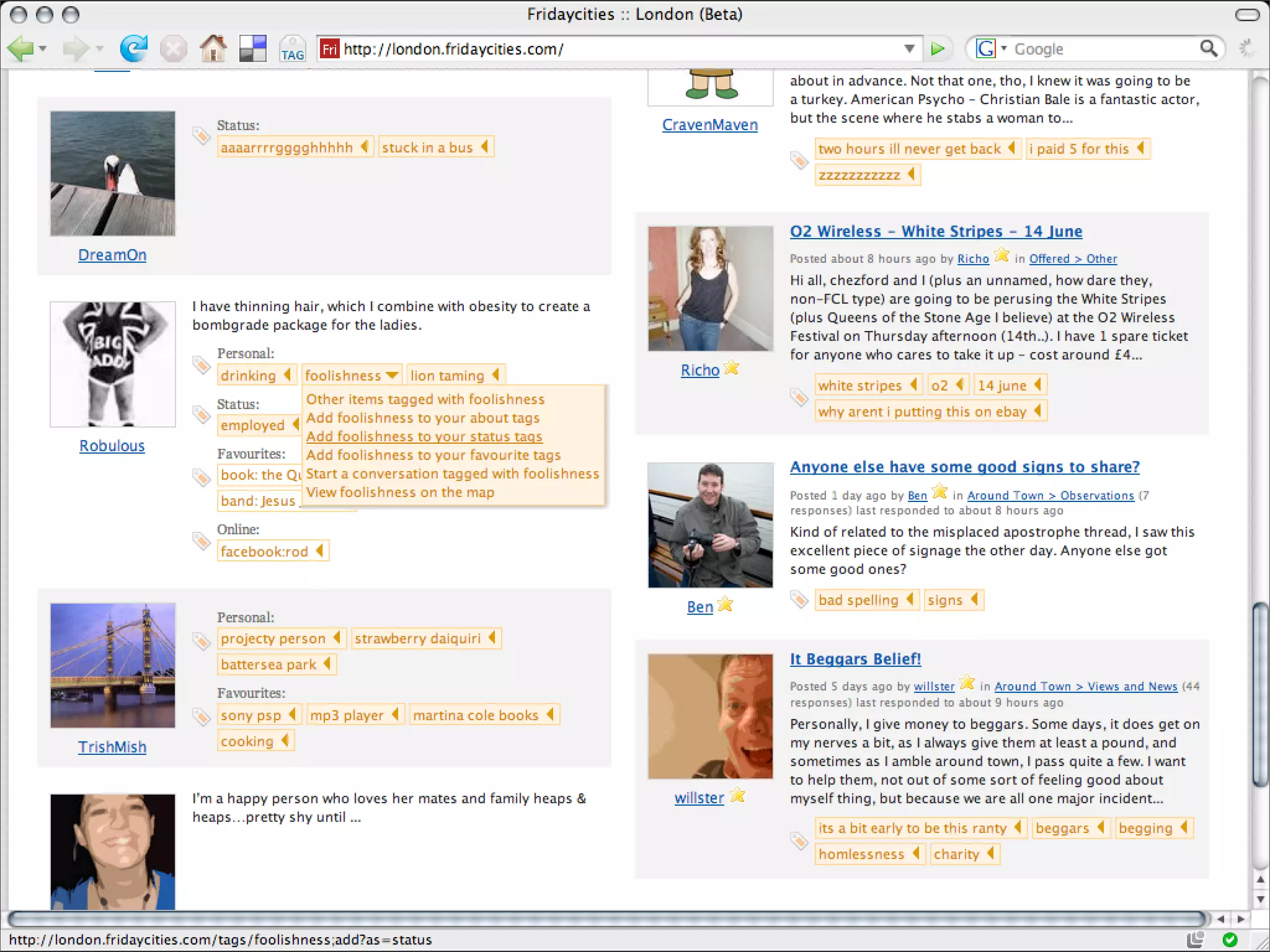
Task: Click the stop loading icon
Action: click(x=173, y=48)
